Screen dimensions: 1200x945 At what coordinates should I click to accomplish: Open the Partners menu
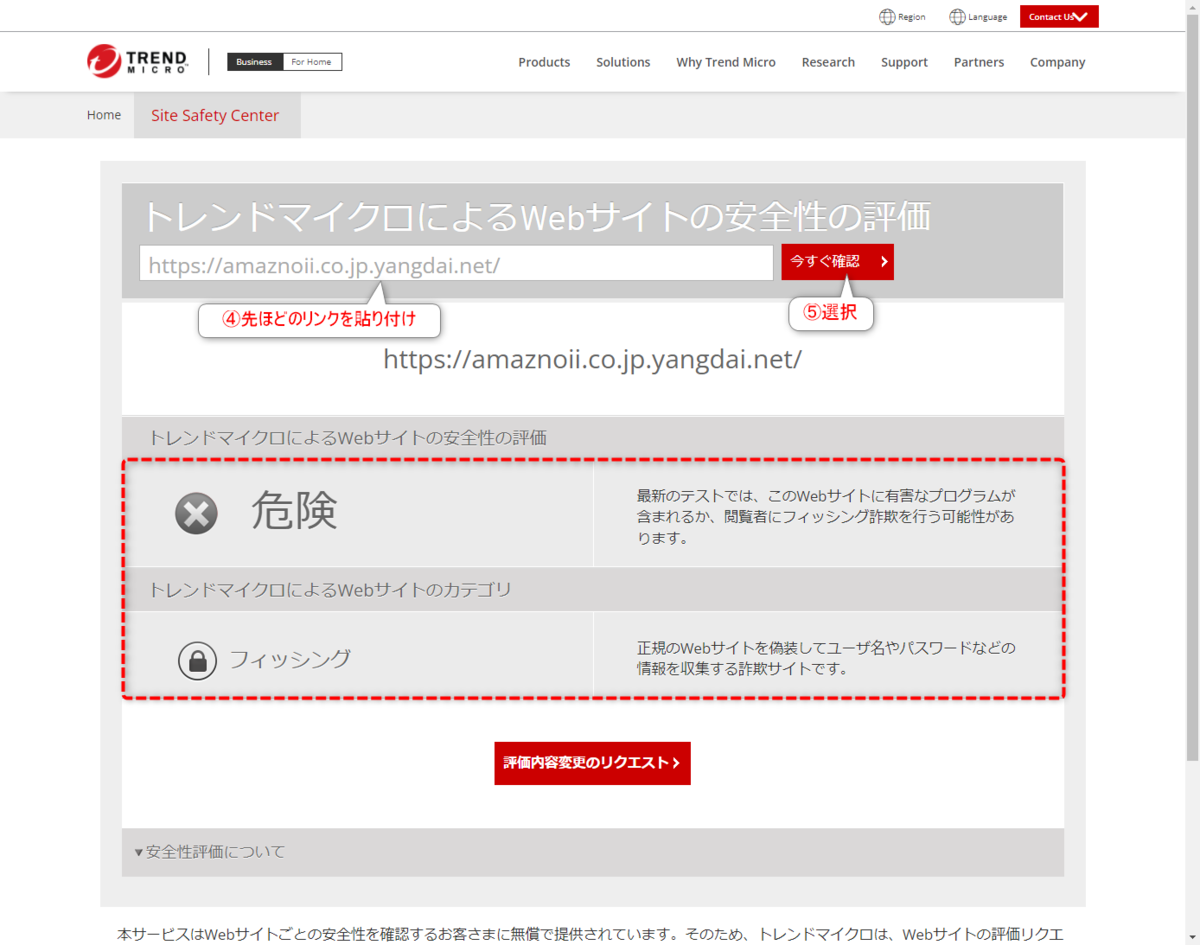[x=979, y=62]
